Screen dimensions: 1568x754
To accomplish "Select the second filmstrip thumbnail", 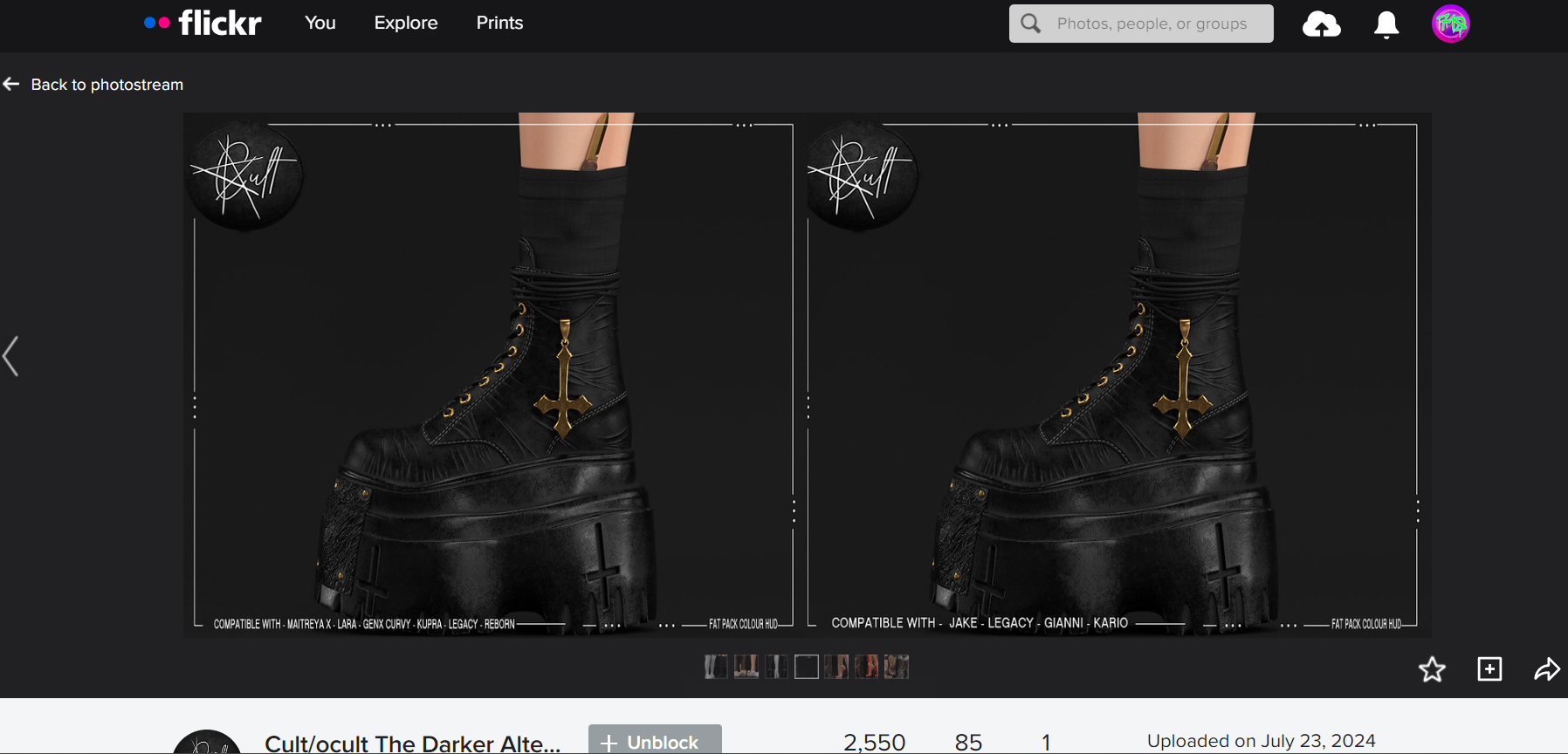I will click(x=746, y=667).
